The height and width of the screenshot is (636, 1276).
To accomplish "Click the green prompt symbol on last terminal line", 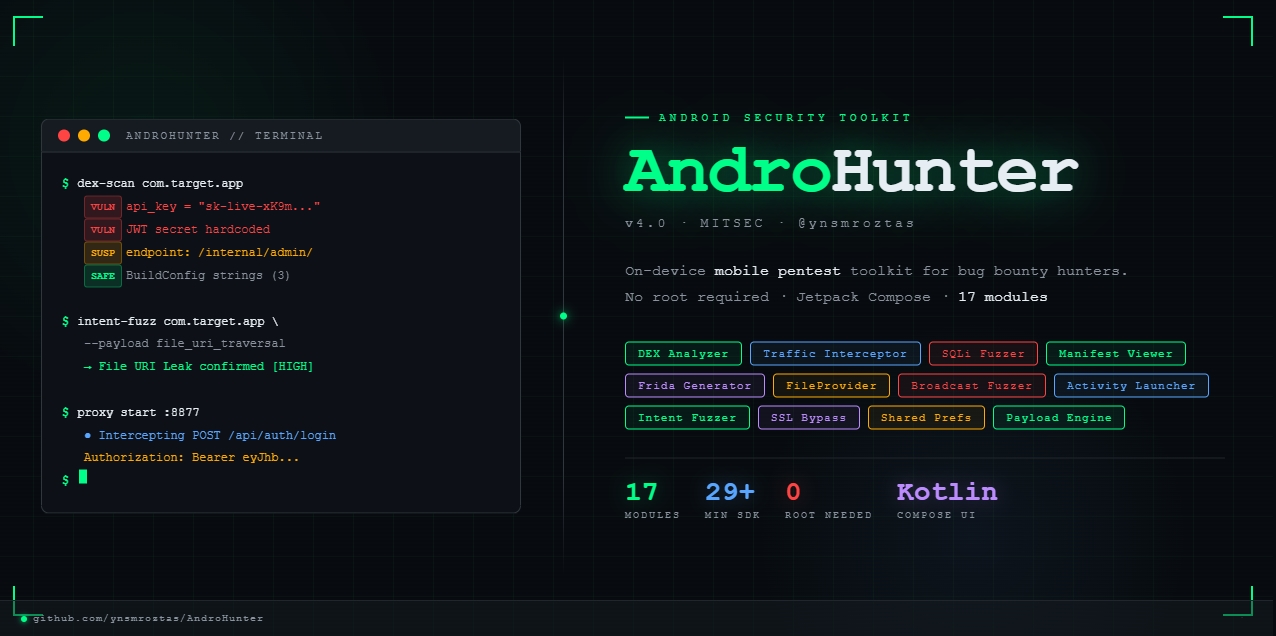I will click(x=64, y=479).
